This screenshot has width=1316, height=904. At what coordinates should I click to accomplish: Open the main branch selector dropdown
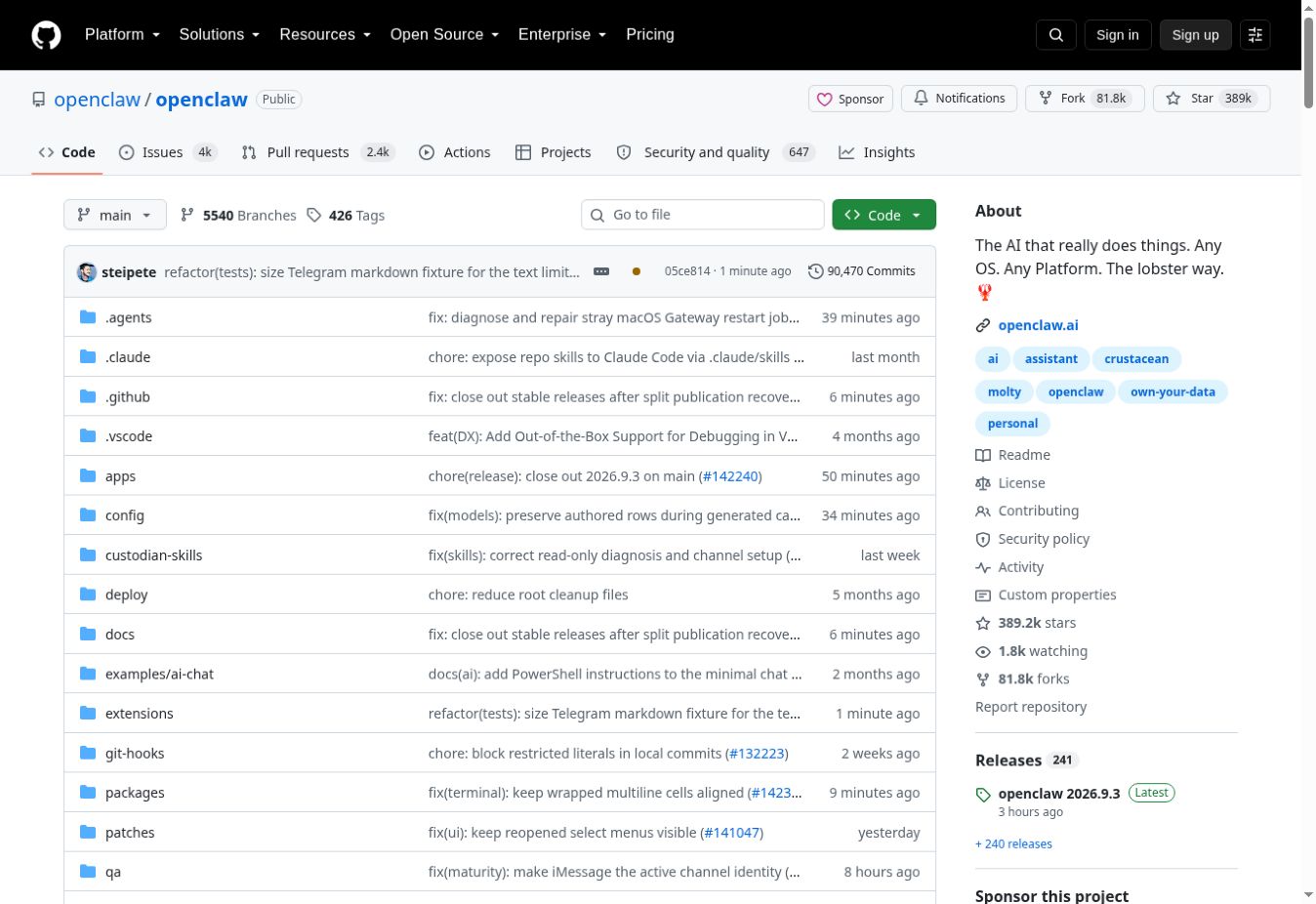coord(115,215)
